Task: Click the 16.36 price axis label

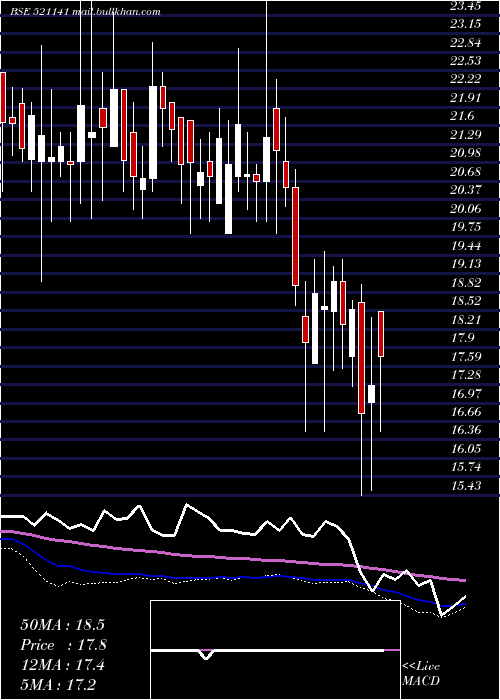Action: [466, 430]
